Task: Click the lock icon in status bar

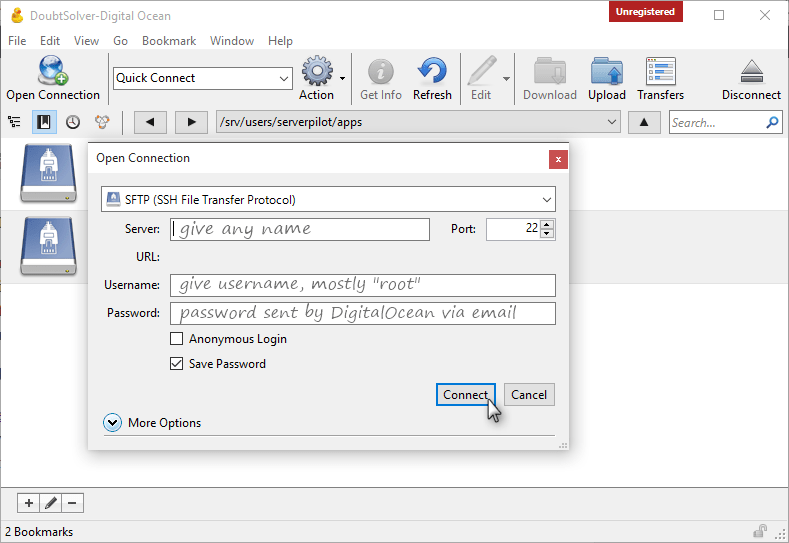Action: (x=760, y=531)
